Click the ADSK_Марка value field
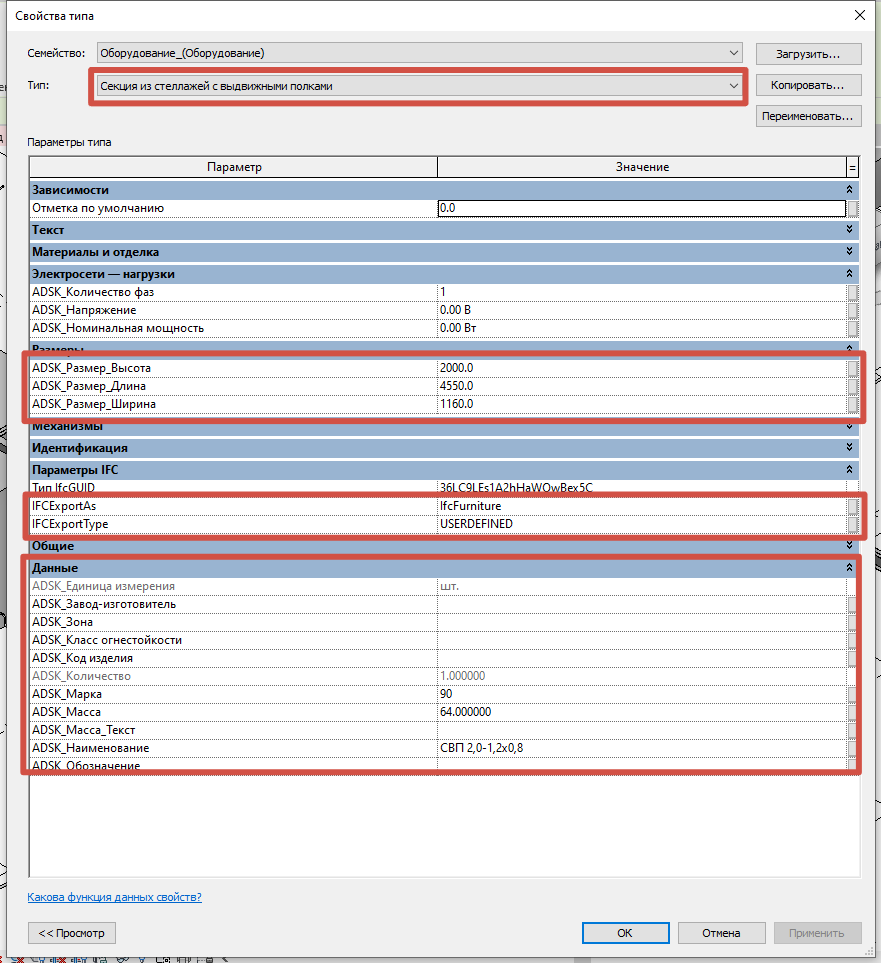 pos(640,694)
